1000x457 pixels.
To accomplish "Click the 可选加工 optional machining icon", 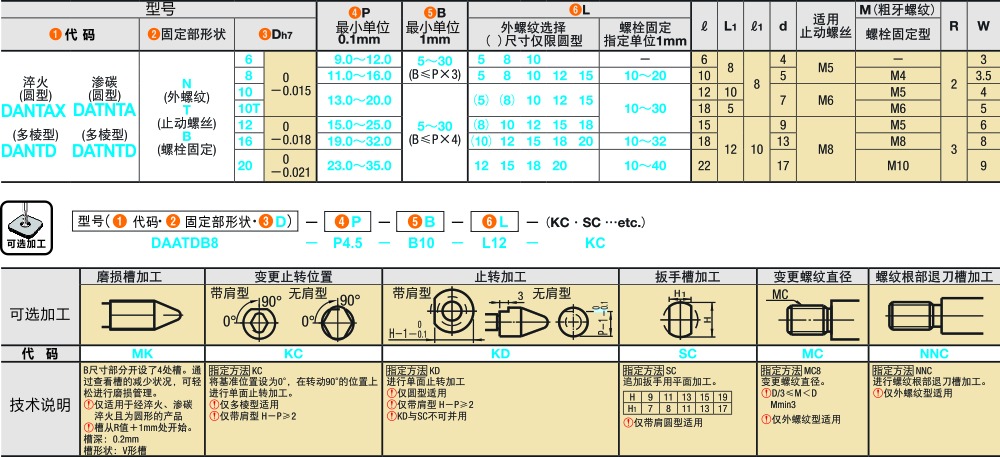I will point(26,227).
